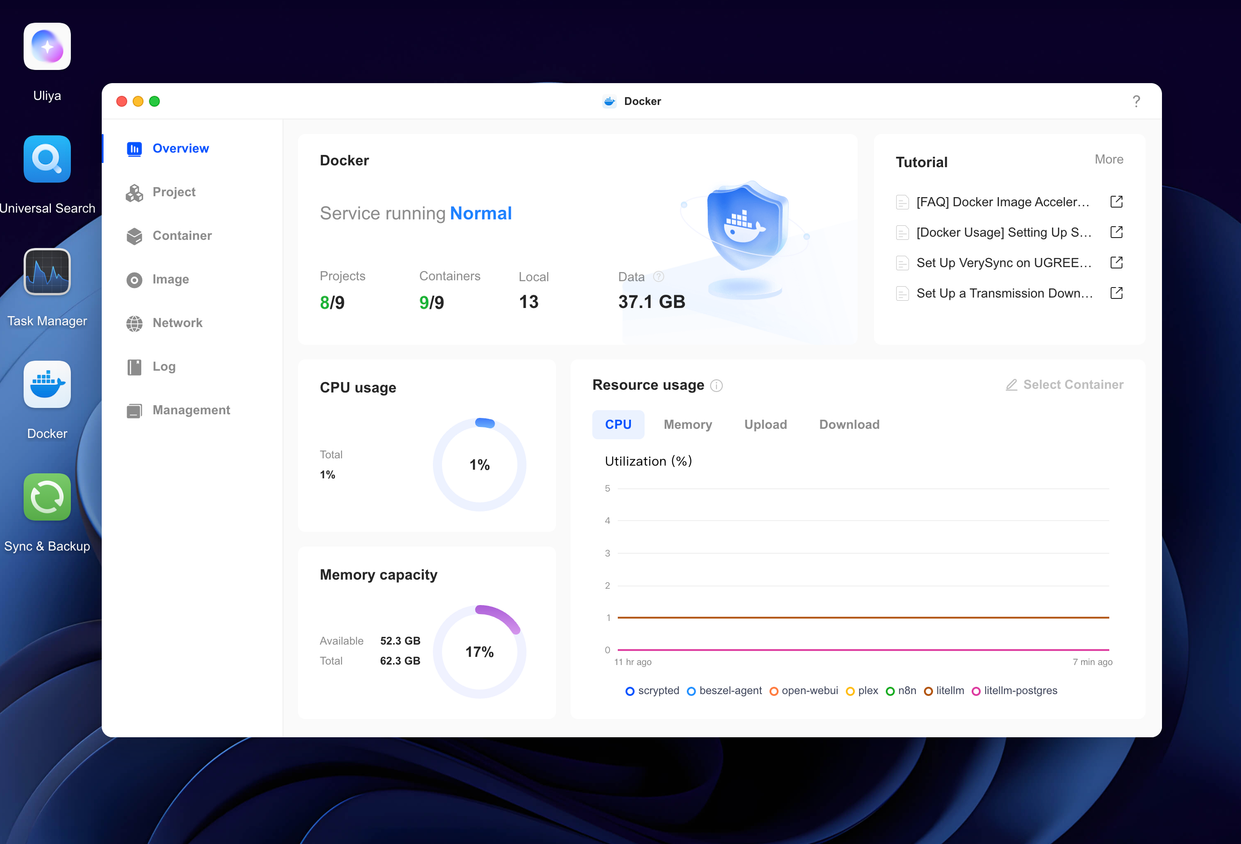Click the Docker shield illustration
The image size is (1241, 844).
(x=746, y=240)
